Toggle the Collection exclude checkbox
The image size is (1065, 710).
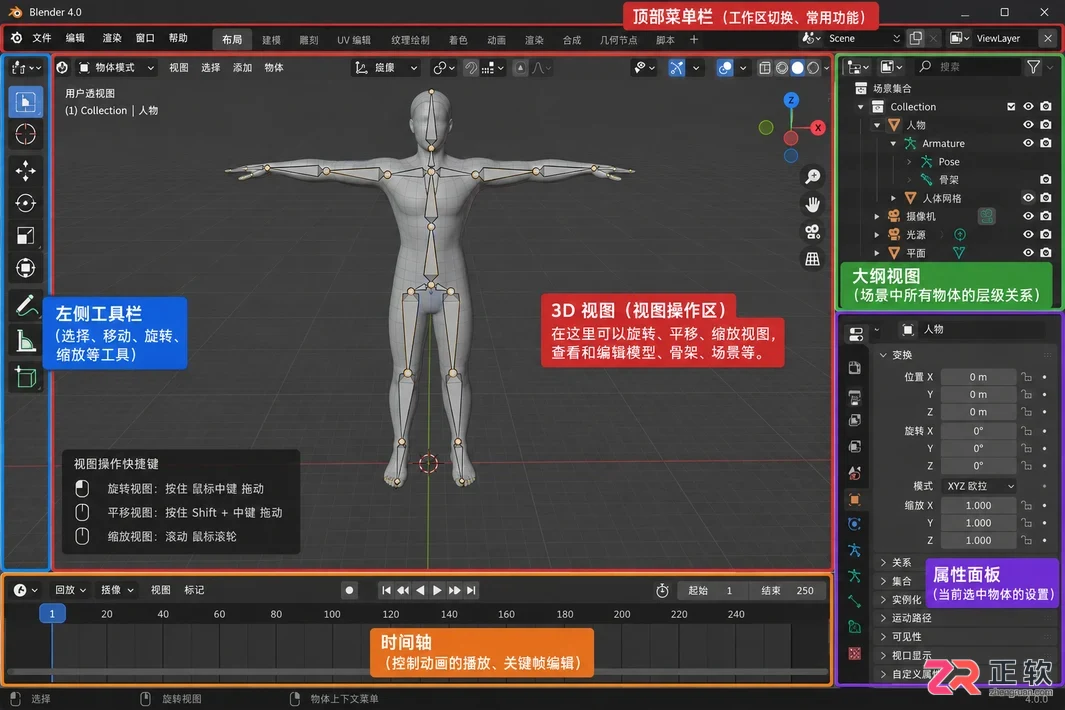click(1011, 107)
